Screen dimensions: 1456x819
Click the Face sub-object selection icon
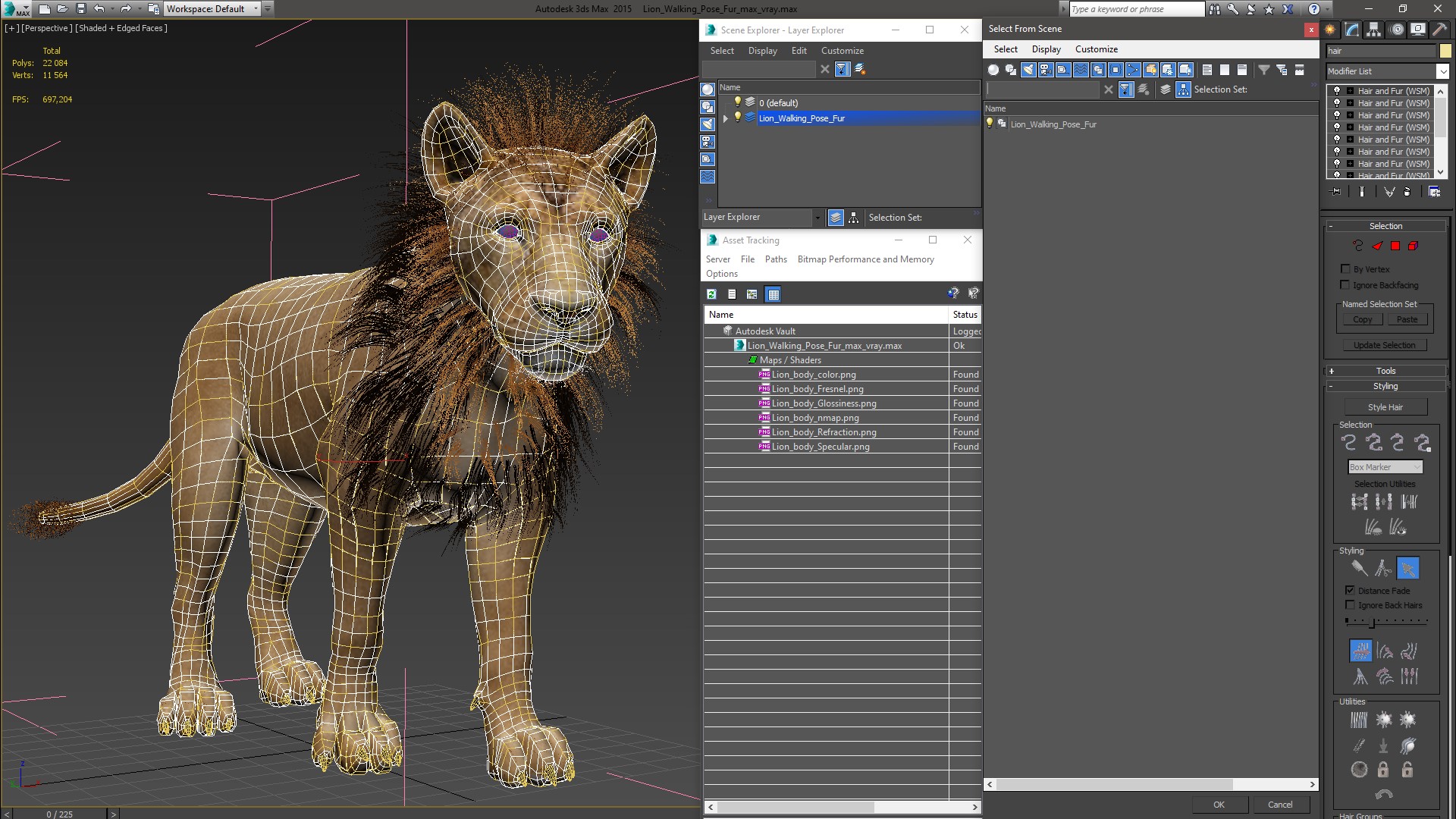[x=1377, y=246]
